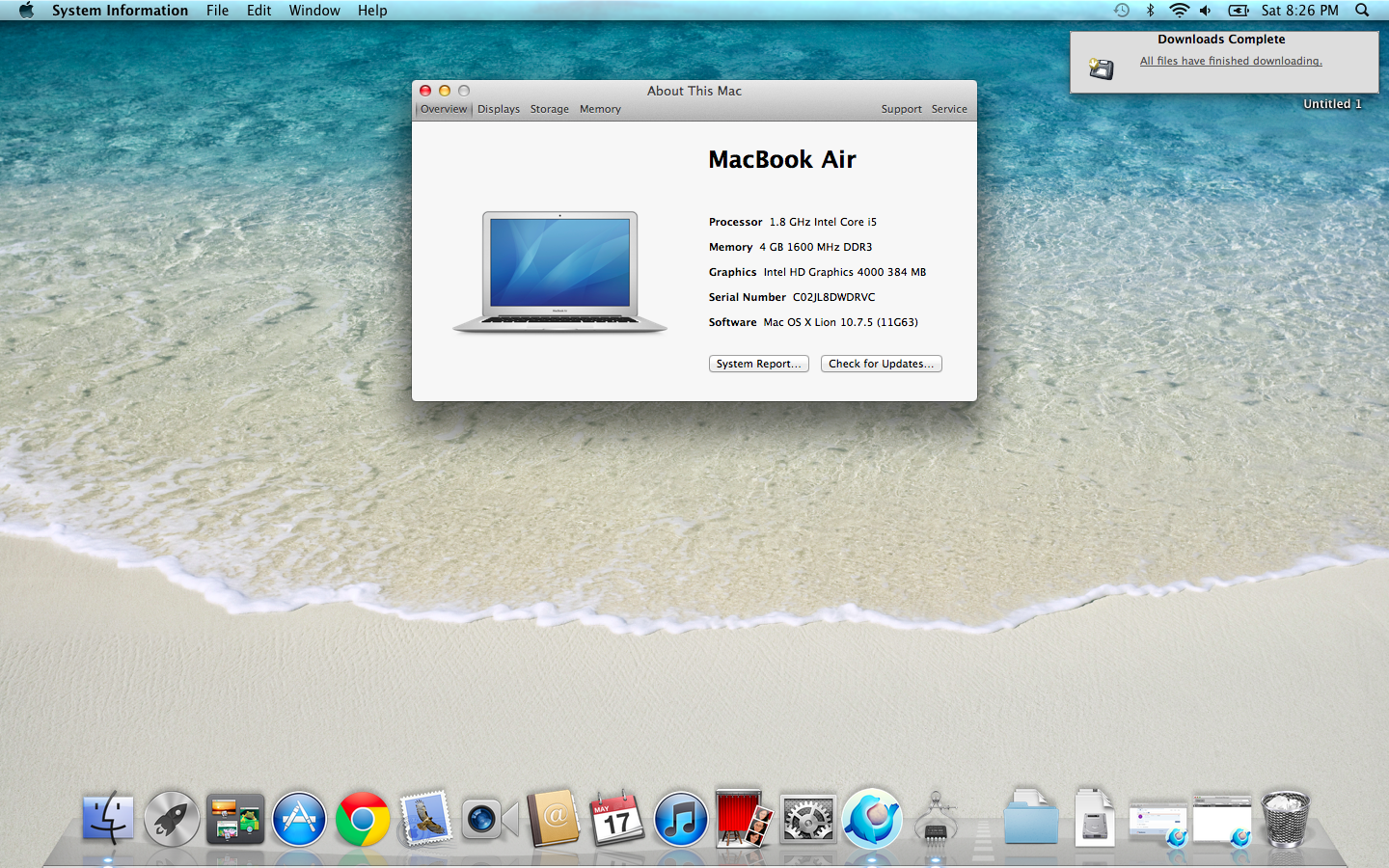The width and height of the screenshot is (1389, 868).
Task: Open the disk image document in the Dock
Action: 1095,819
